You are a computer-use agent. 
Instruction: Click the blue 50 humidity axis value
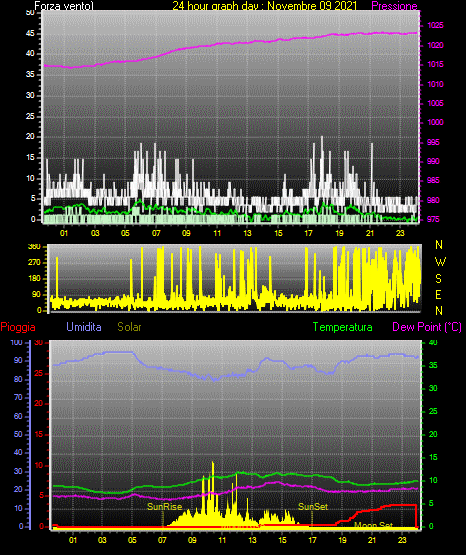[x=18, y=434]
